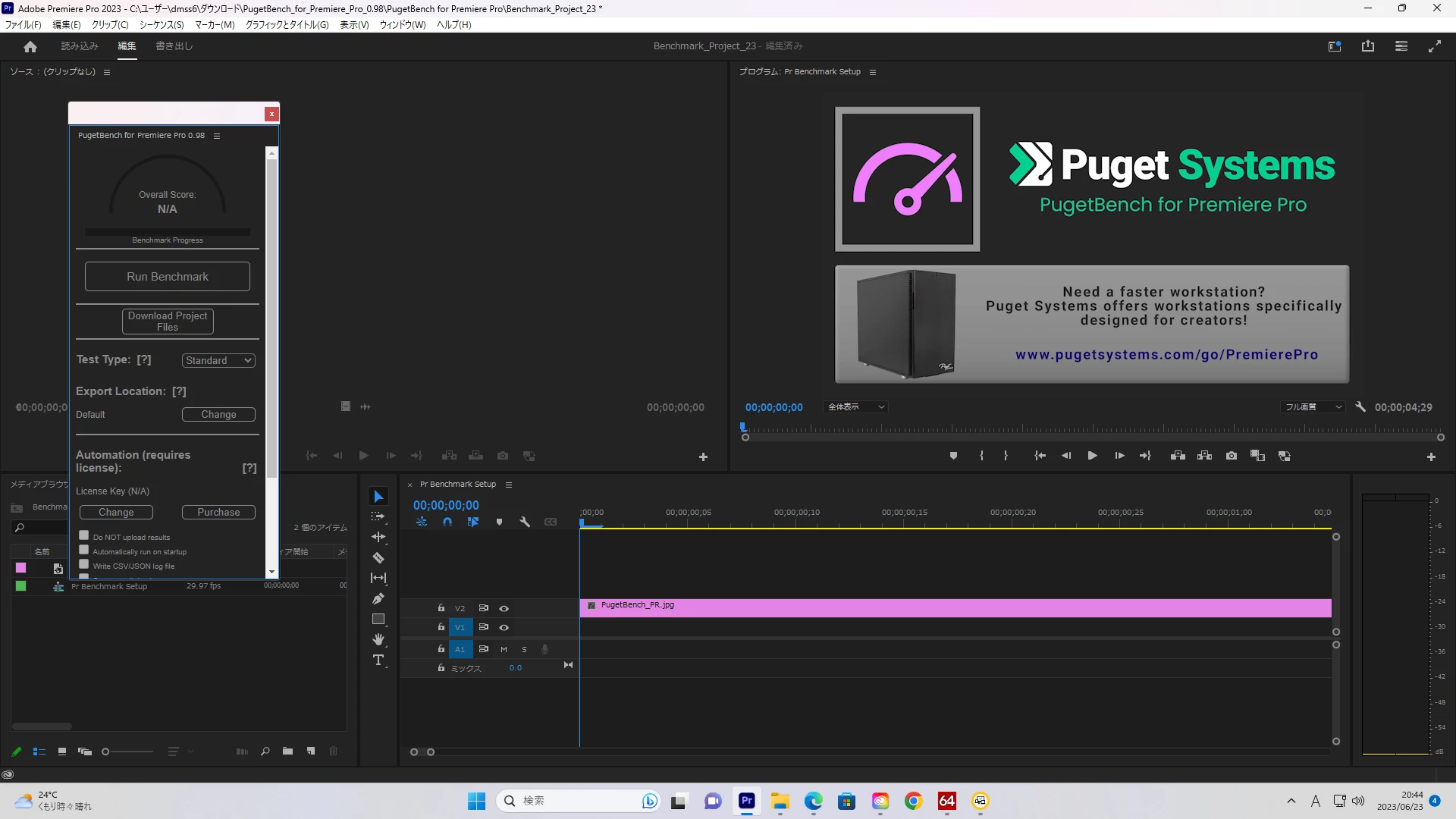Image resolution: width=1456 pixels, height=819 pixels.
Task: Enable Automatically run on startup checkbox
Action: pyautogui.click(x=84, y=550)
